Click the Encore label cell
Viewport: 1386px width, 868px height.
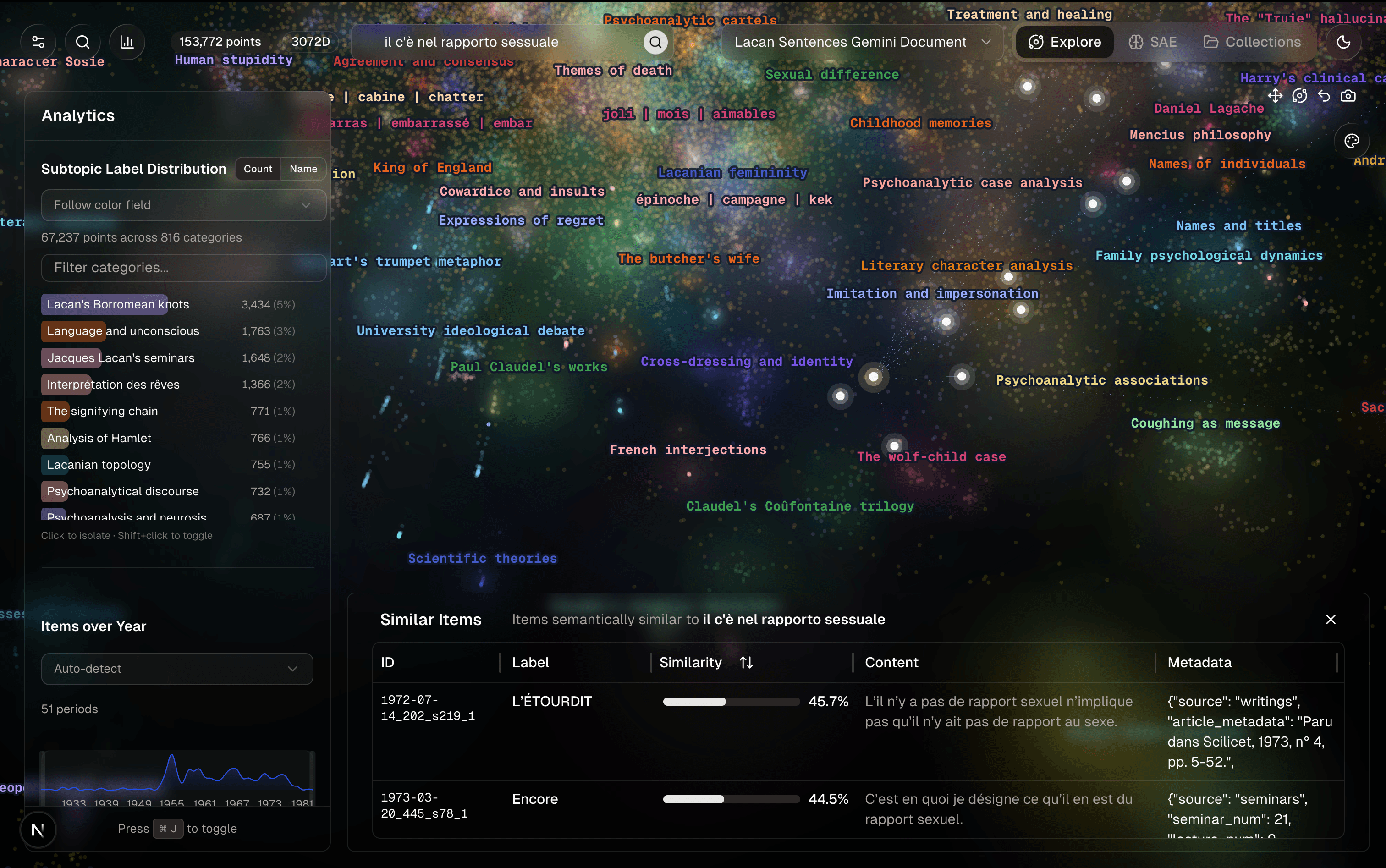coord(535,799)
